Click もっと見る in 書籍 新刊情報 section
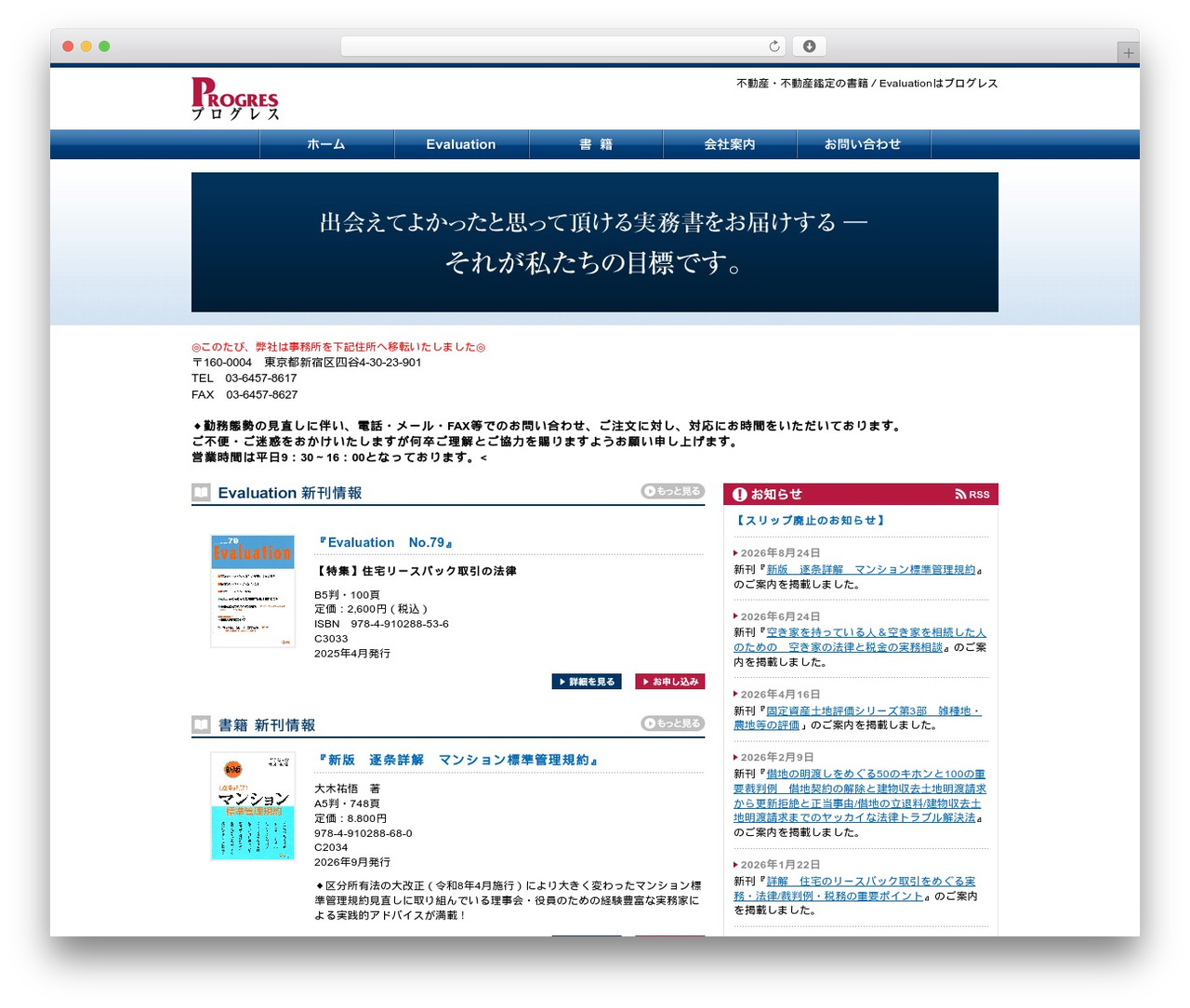 pyautogui.click(x=672, y=723)
